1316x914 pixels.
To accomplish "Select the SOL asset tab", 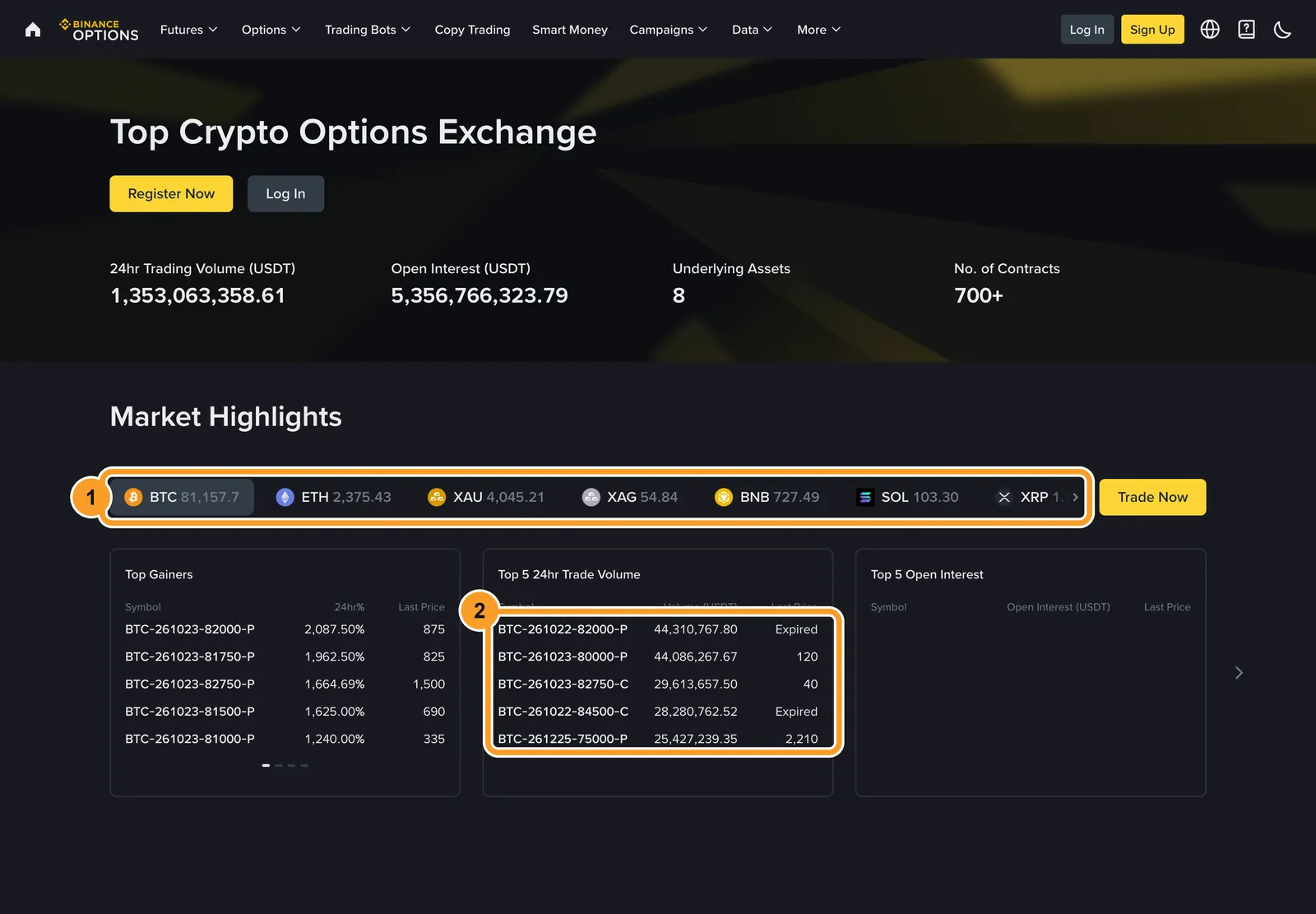I will (x=908, y=497).
